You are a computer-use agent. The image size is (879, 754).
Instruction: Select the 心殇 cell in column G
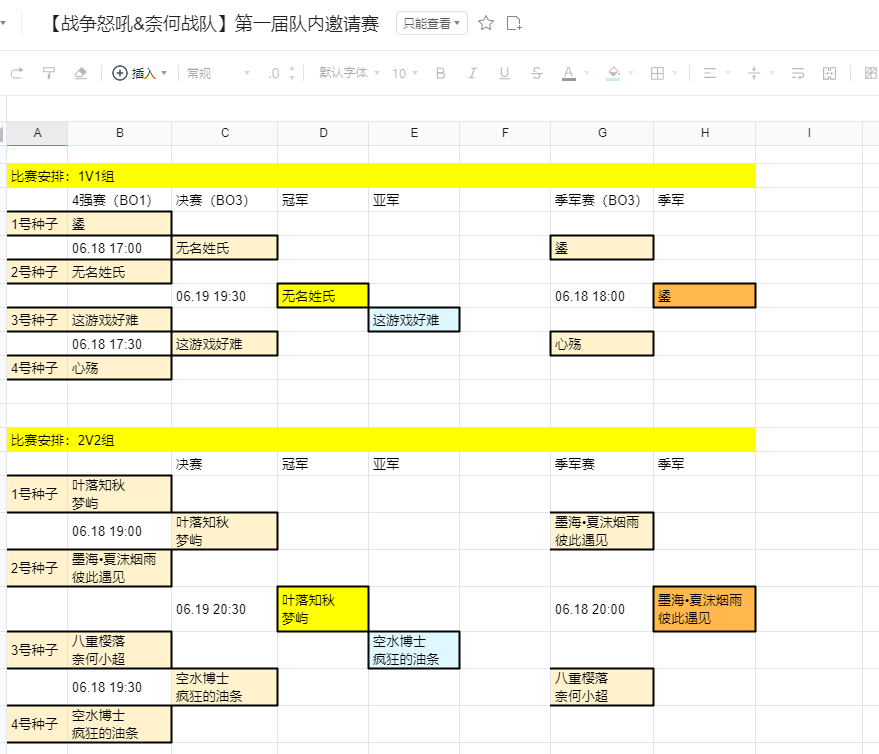pos(602,344)
